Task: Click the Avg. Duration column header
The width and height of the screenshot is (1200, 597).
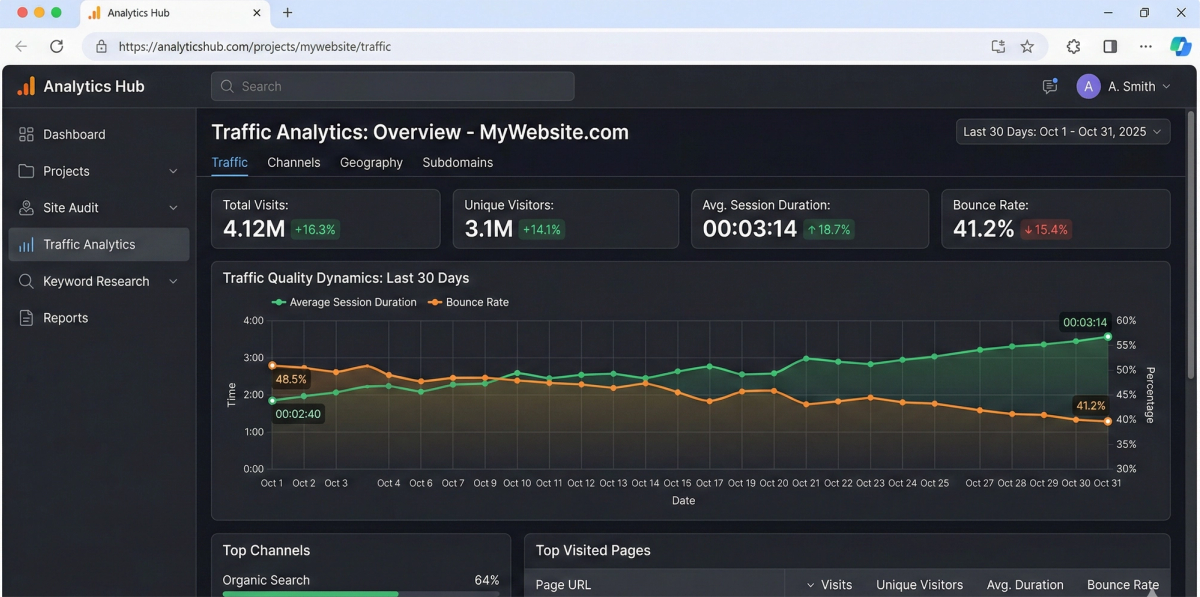Action: 1025,585
